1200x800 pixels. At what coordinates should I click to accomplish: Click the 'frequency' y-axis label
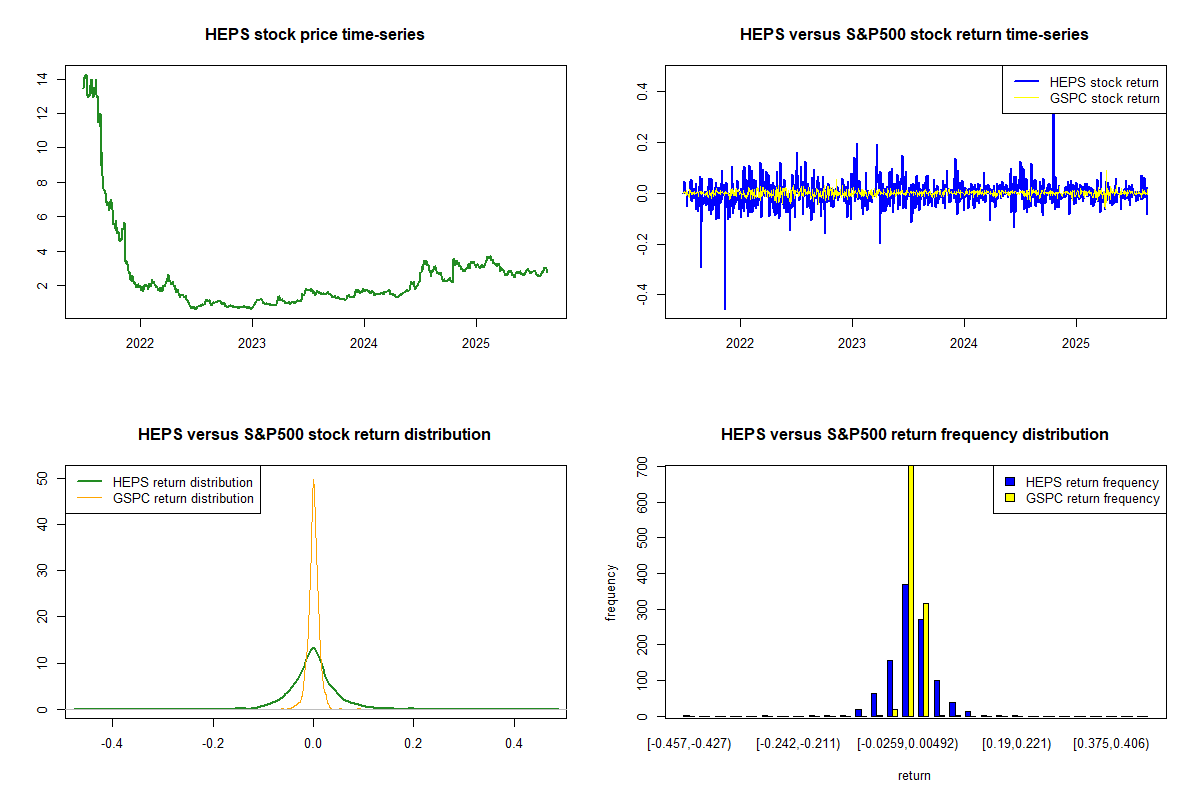coord(612,592)
